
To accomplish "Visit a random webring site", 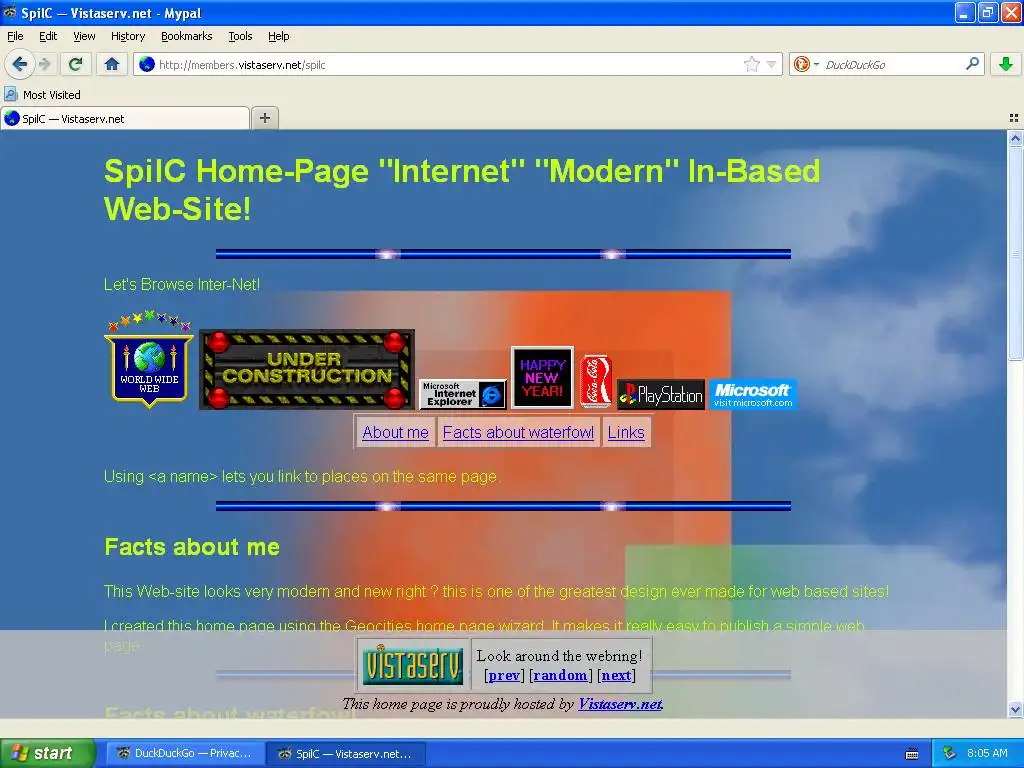I will coord(560,675).
